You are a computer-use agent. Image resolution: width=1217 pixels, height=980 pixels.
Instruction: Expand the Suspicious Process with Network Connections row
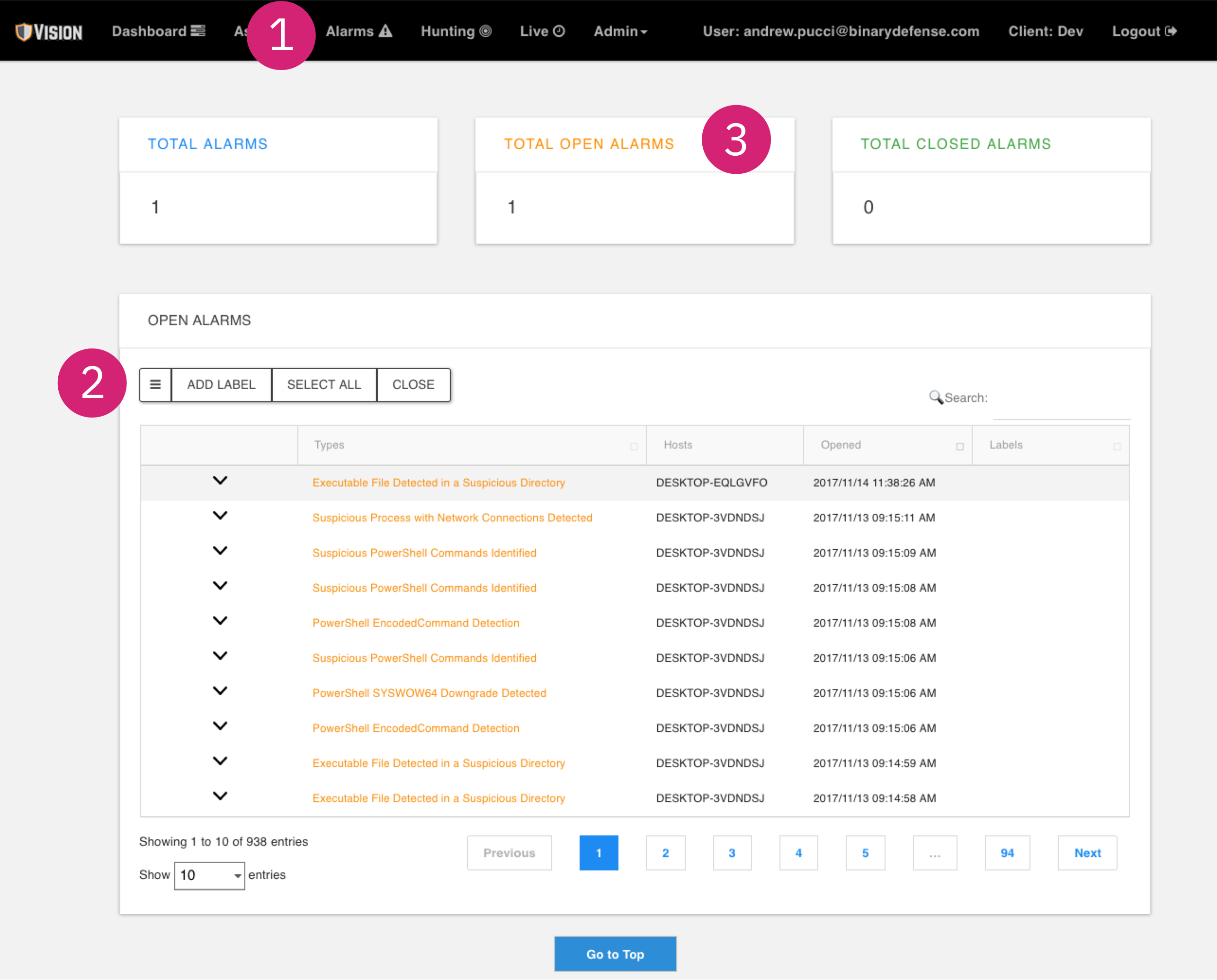(x=220, y=516)
